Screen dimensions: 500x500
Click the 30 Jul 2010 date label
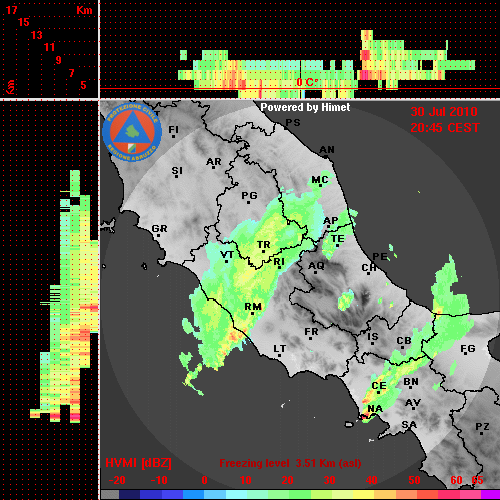pos(444,112)
